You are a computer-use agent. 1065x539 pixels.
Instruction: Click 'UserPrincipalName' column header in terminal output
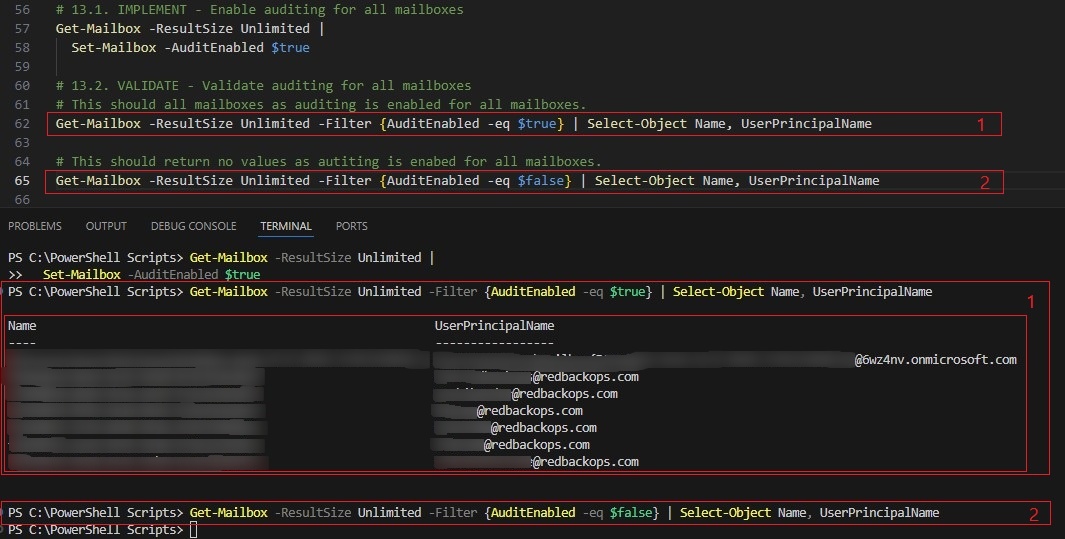point(494,326)
